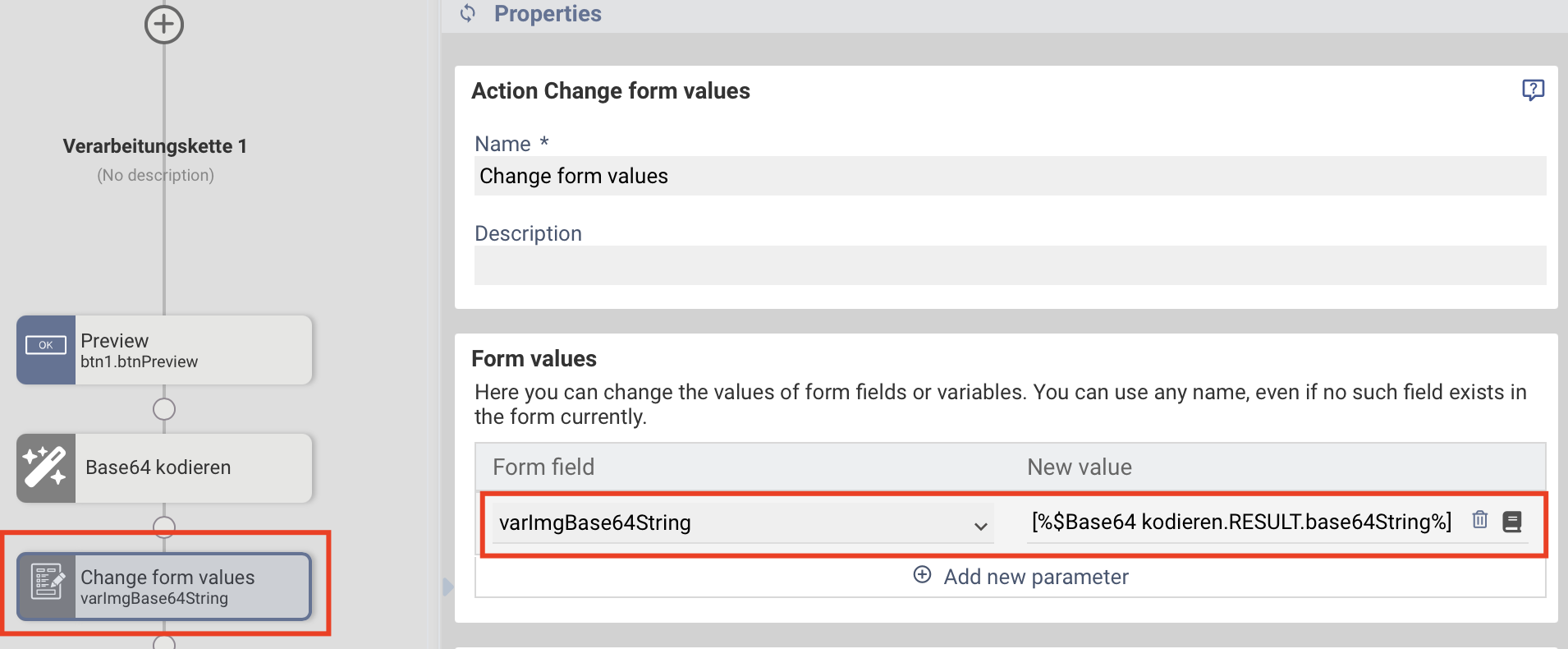
Task: Click connector circle below Preview action
Action: pyautogui.click(x=164, y=409)
